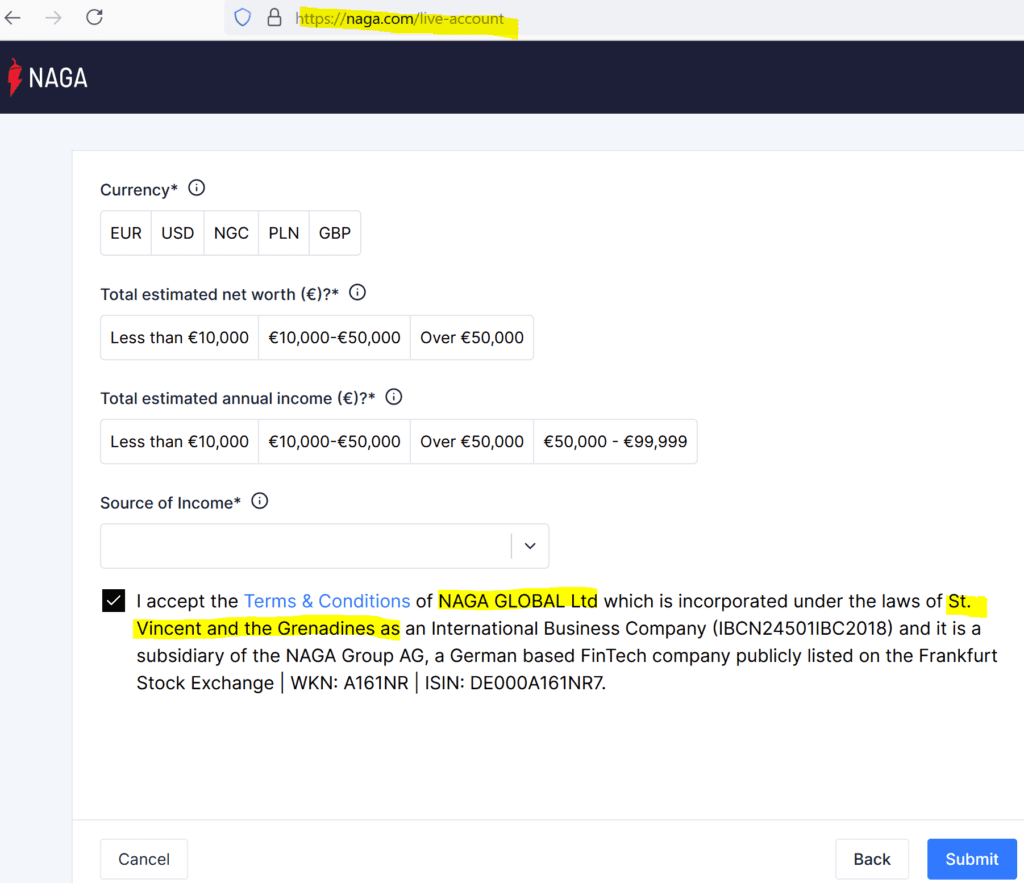Focus the Source of Income field
The width and height of the screenshot is (1024, 883).
point(325,546)
